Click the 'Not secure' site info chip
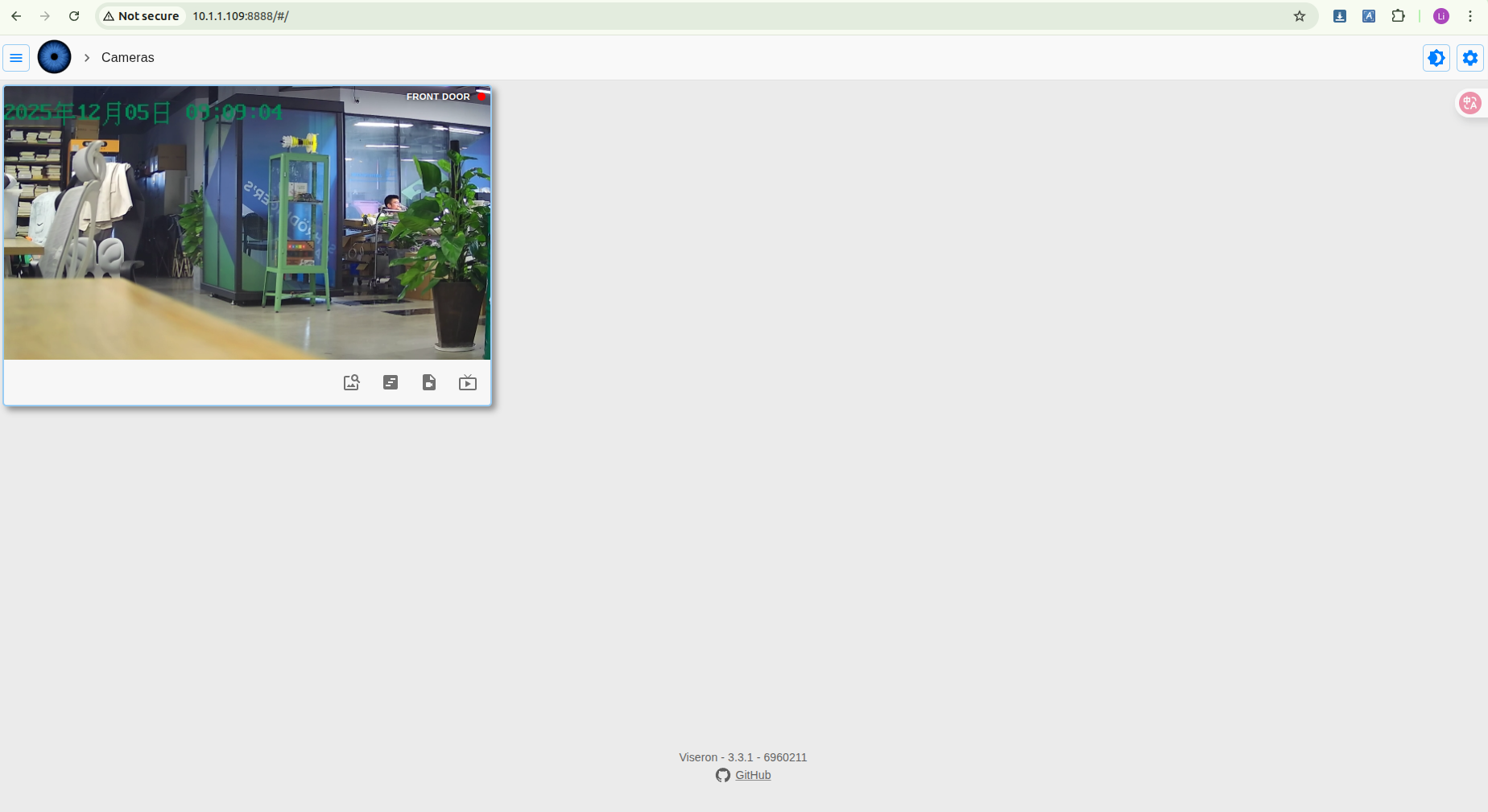Screen dimensions: 1488x812 click(x=142, y=16)
